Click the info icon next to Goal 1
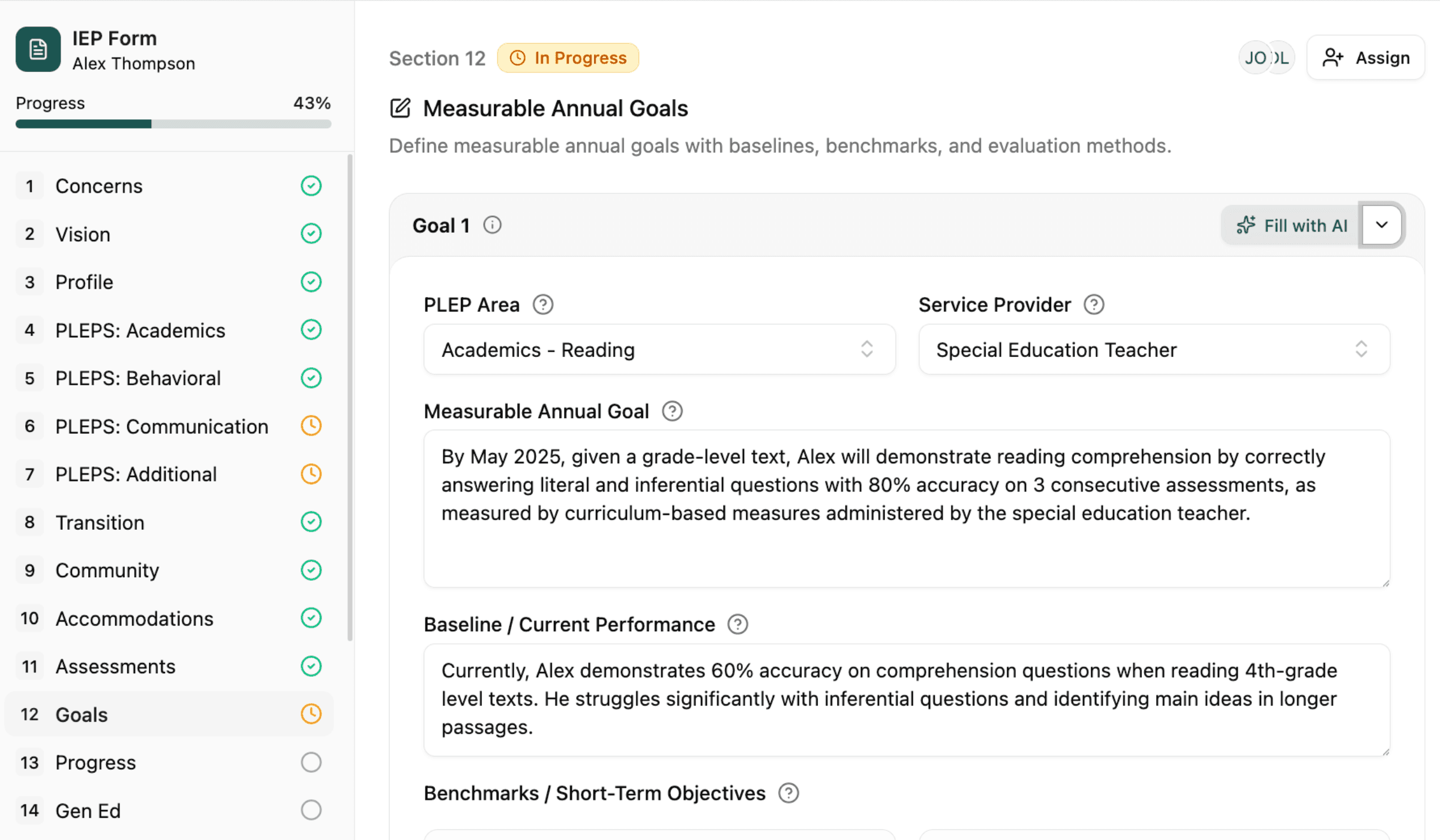 (x=492, y=225)
